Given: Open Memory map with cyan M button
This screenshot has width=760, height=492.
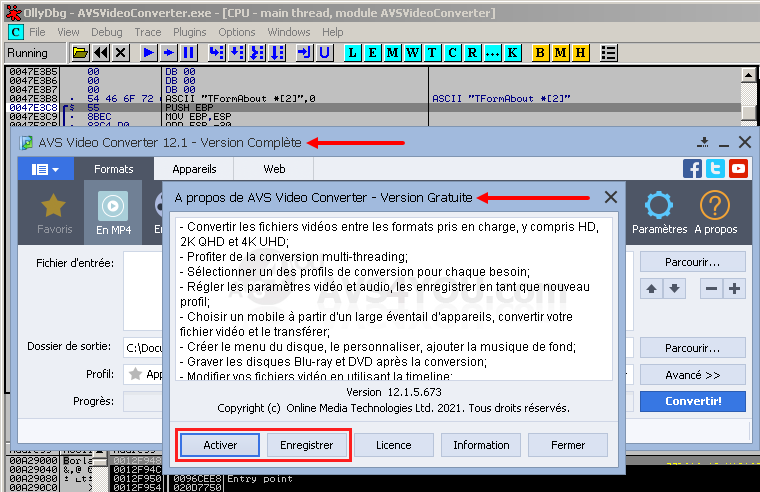Looking at the screenshot, I should click(393, 52).
